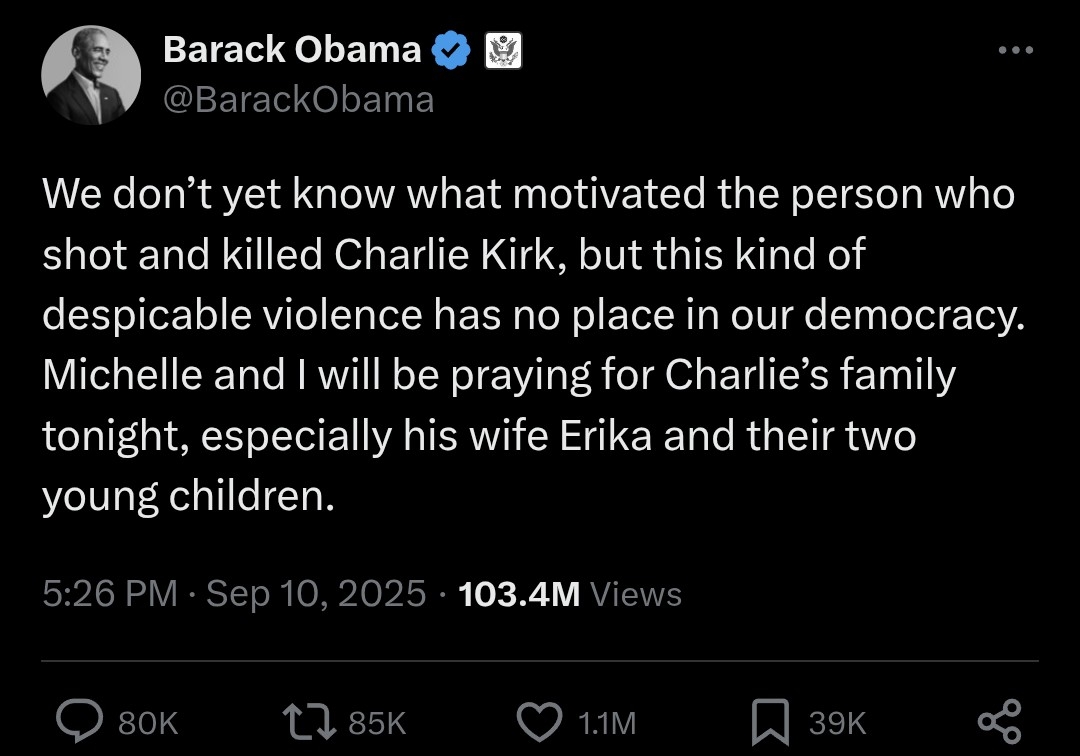
Task: Click the government seal badge icon
Action: pos(503,50)
